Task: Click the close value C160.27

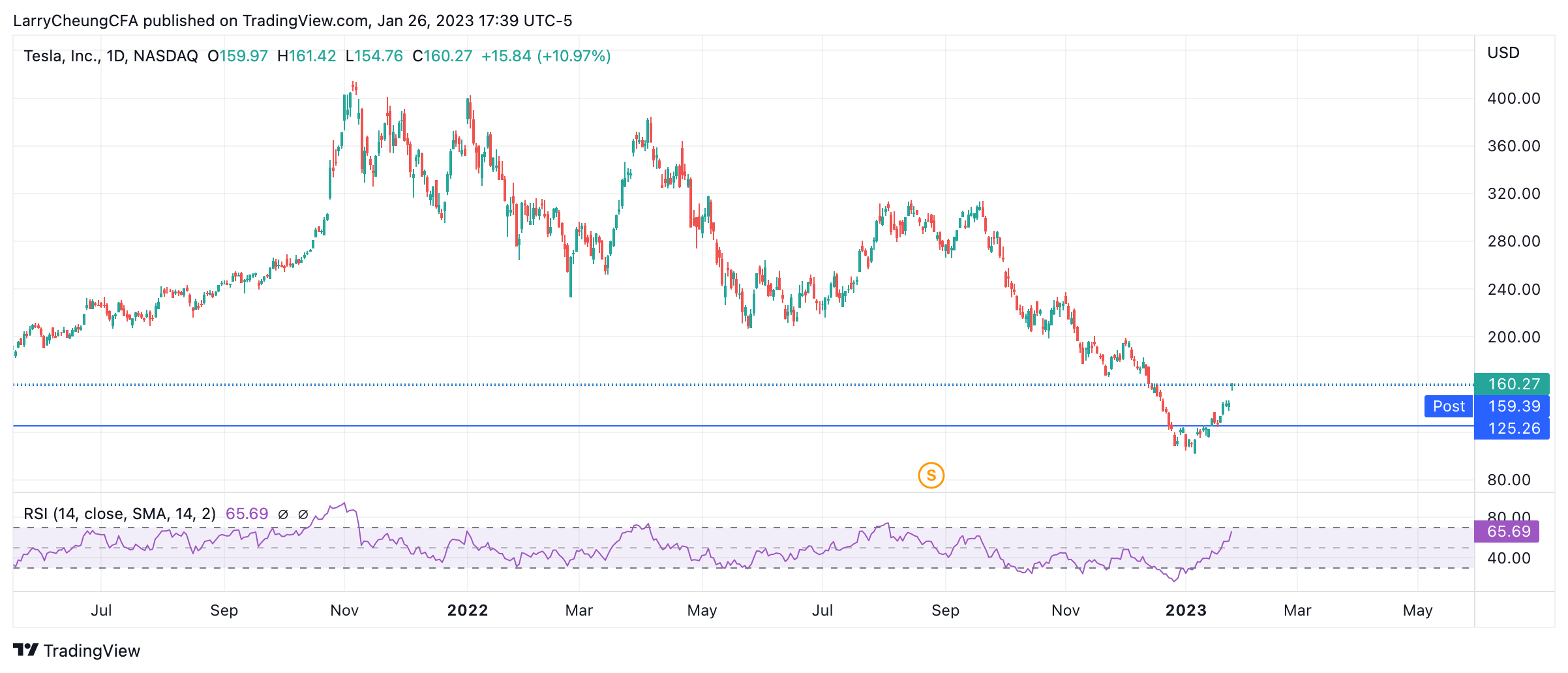Action: click(x=442, y=56)
